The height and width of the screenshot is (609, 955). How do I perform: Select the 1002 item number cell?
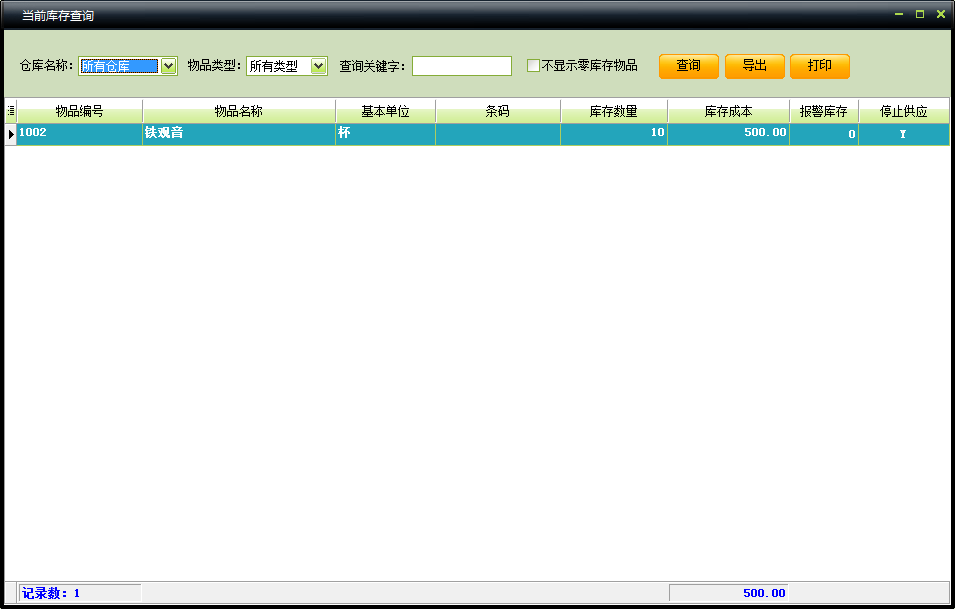[80, 134]
